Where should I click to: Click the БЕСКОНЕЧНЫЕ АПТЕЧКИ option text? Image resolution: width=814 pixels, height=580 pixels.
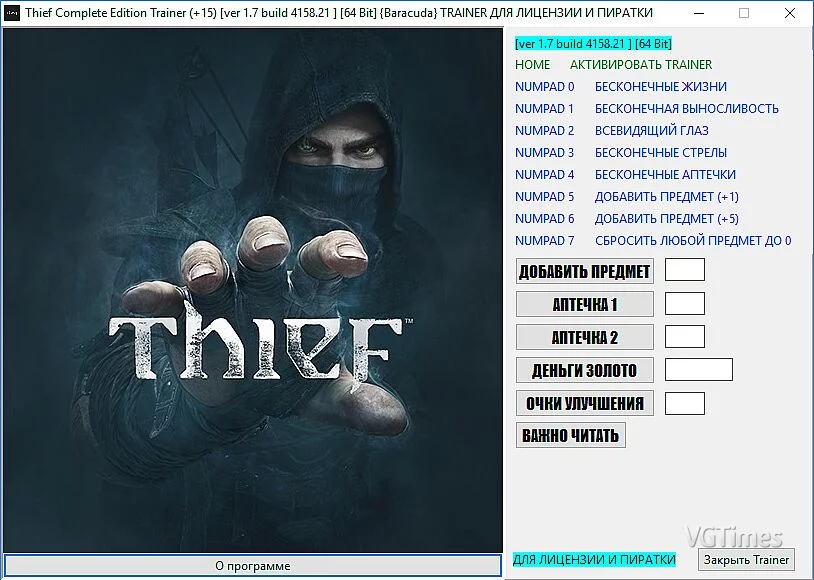point(666,174)
